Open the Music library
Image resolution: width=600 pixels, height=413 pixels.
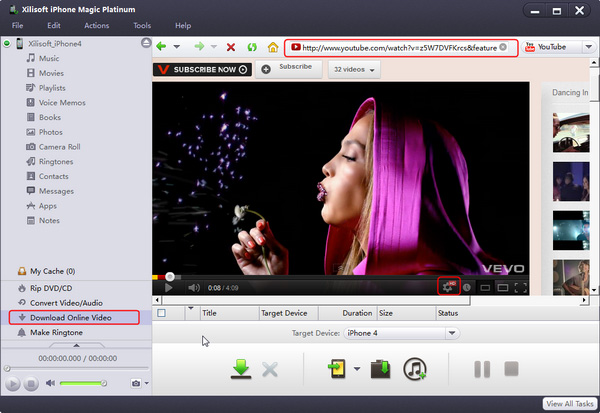tap(49, 58)
